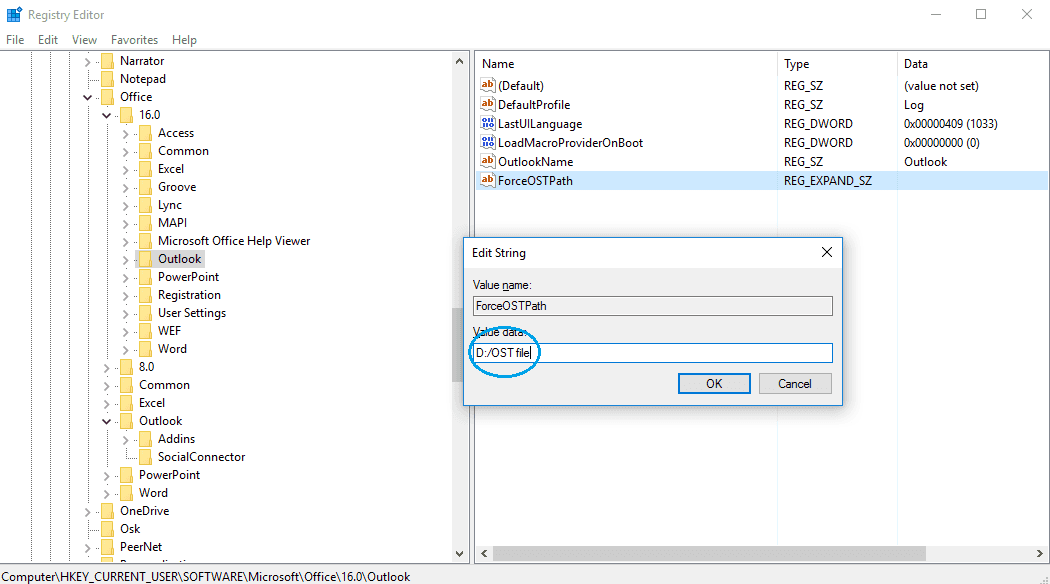Screen dimensions: 1050x584
Task: Cancel the Edit String dialog
Action: [x=795, y=384]
